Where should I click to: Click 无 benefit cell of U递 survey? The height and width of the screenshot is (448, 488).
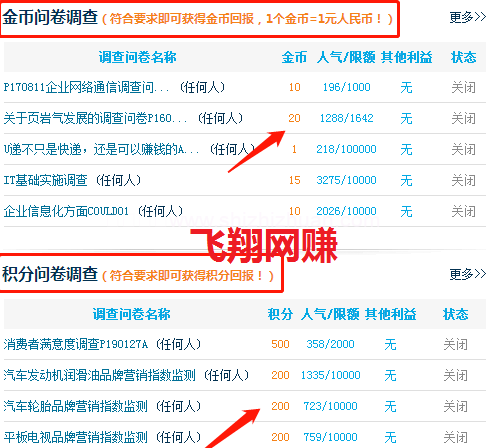[x=406, y=149]
